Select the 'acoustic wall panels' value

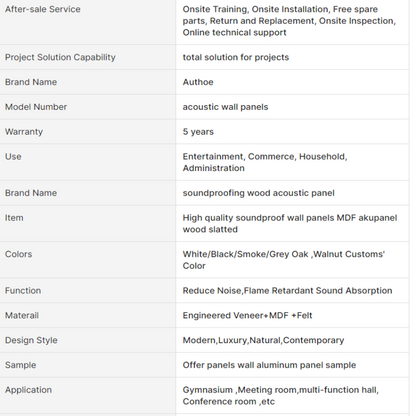tap(225, 107)
